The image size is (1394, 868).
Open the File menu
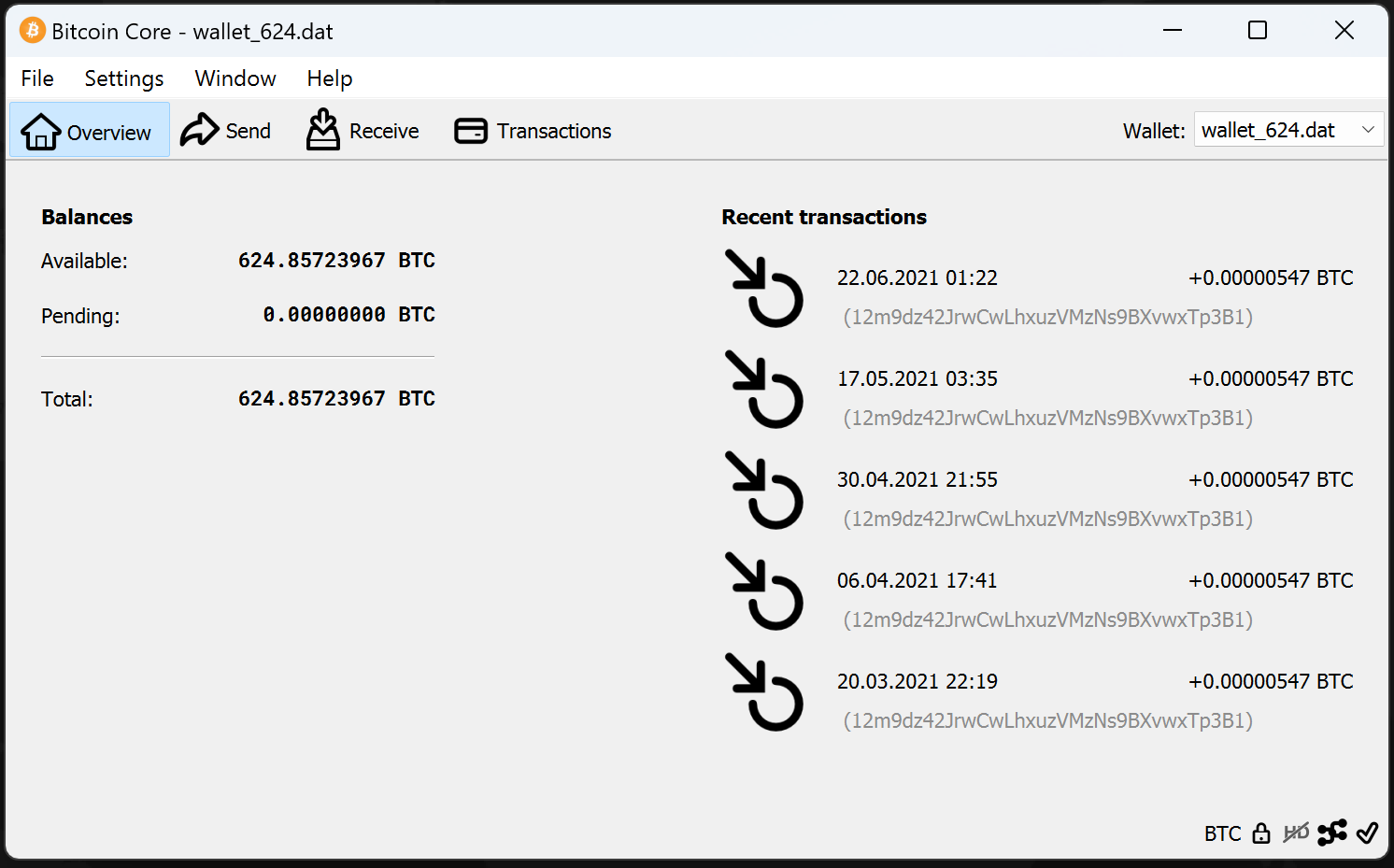(37, 78)
